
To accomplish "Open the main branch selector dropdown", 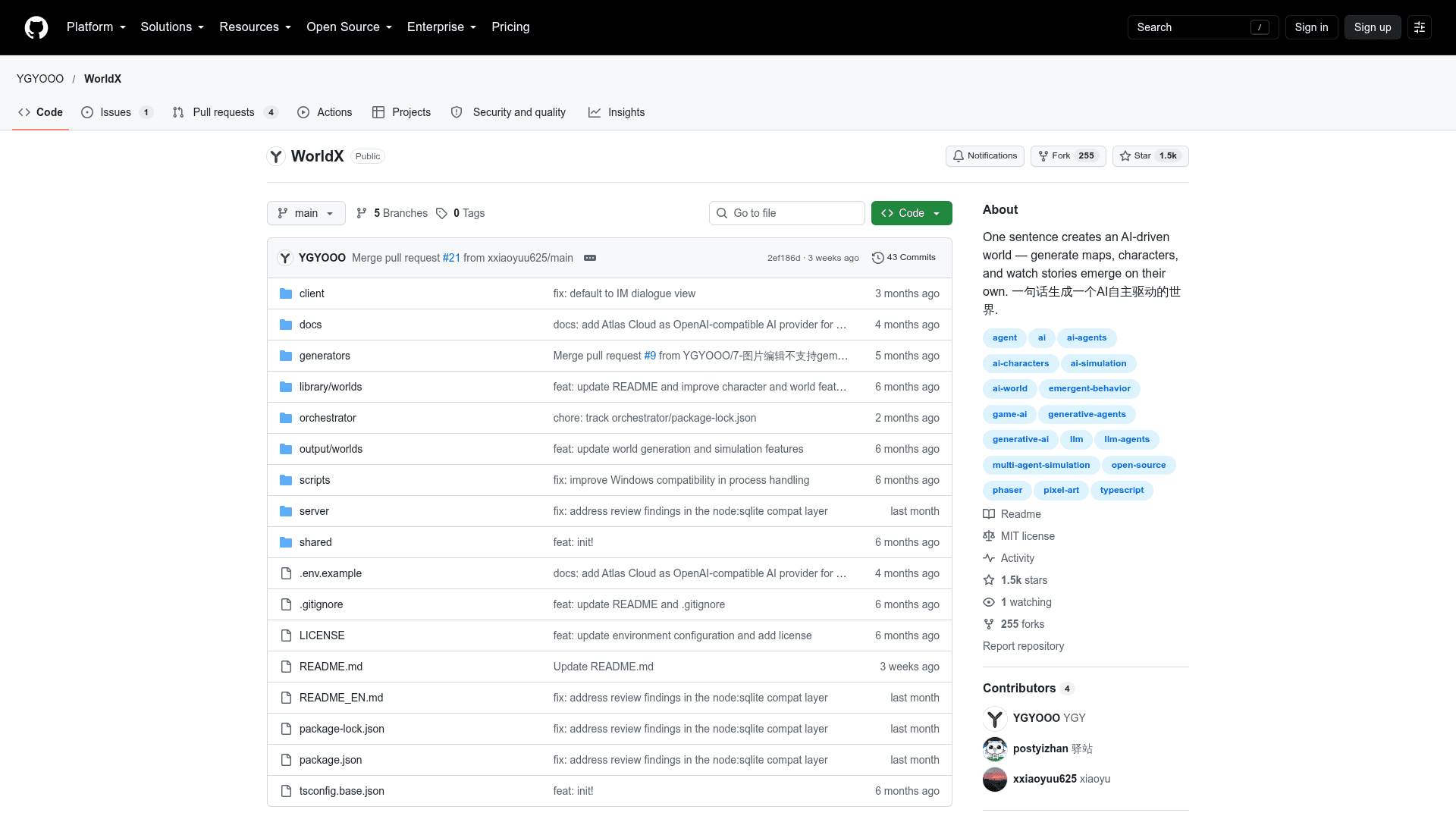I will [x=306, y=213].
